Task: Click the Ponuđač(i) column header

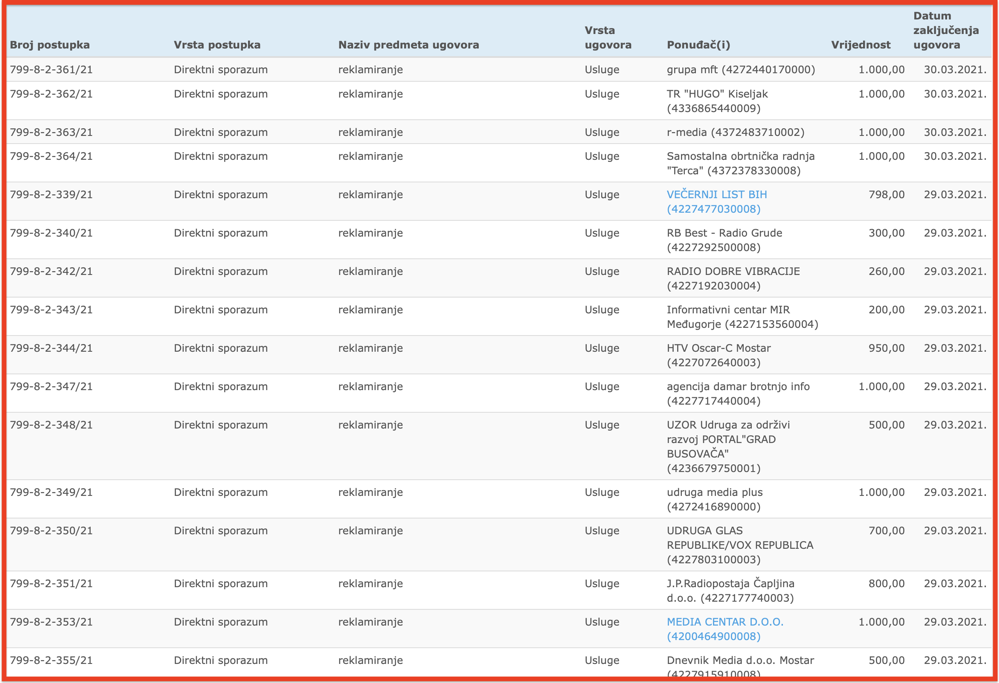Action: [x=698, y=45]
